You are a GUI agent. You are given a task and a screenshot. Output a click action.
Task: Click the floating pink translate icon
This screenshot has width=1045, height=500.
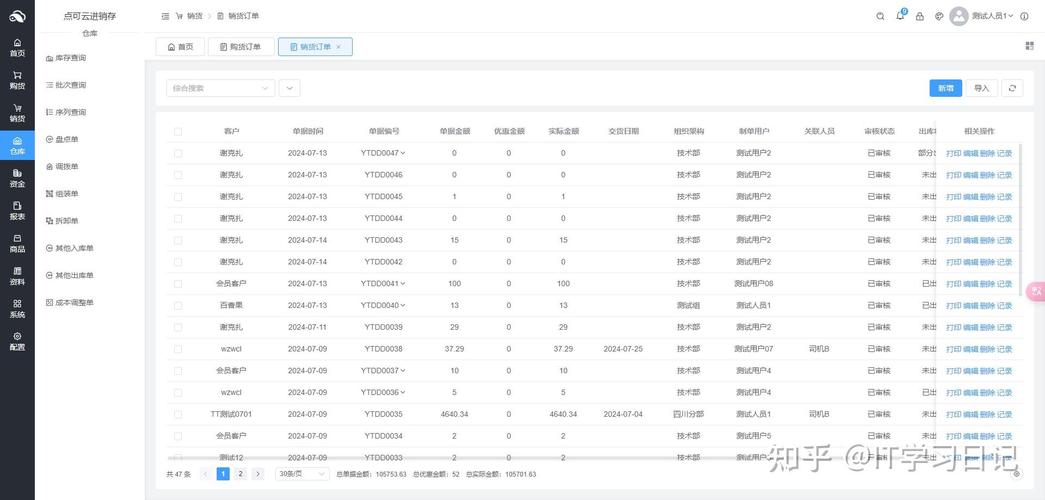(1036, 291)
